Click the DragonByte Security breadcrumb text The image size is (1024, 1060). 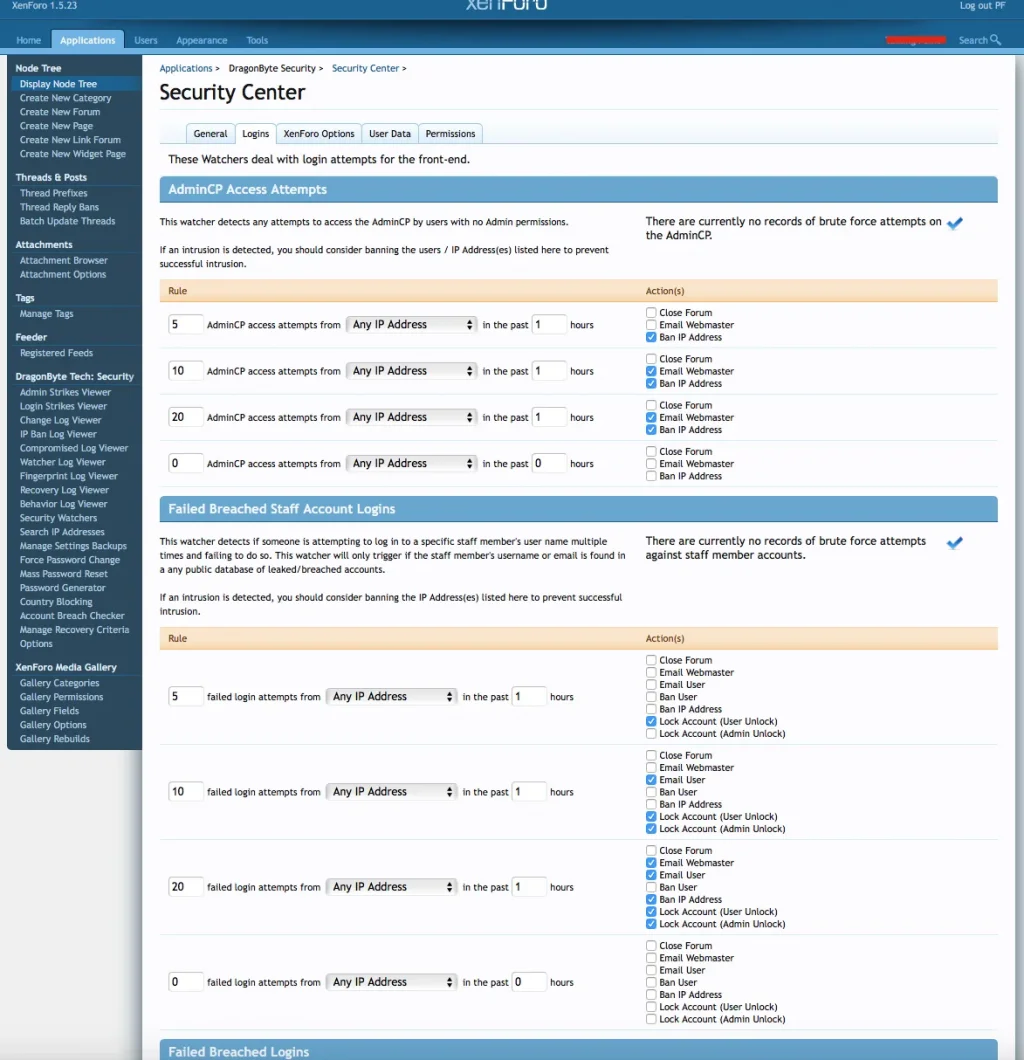click(272, 68)
